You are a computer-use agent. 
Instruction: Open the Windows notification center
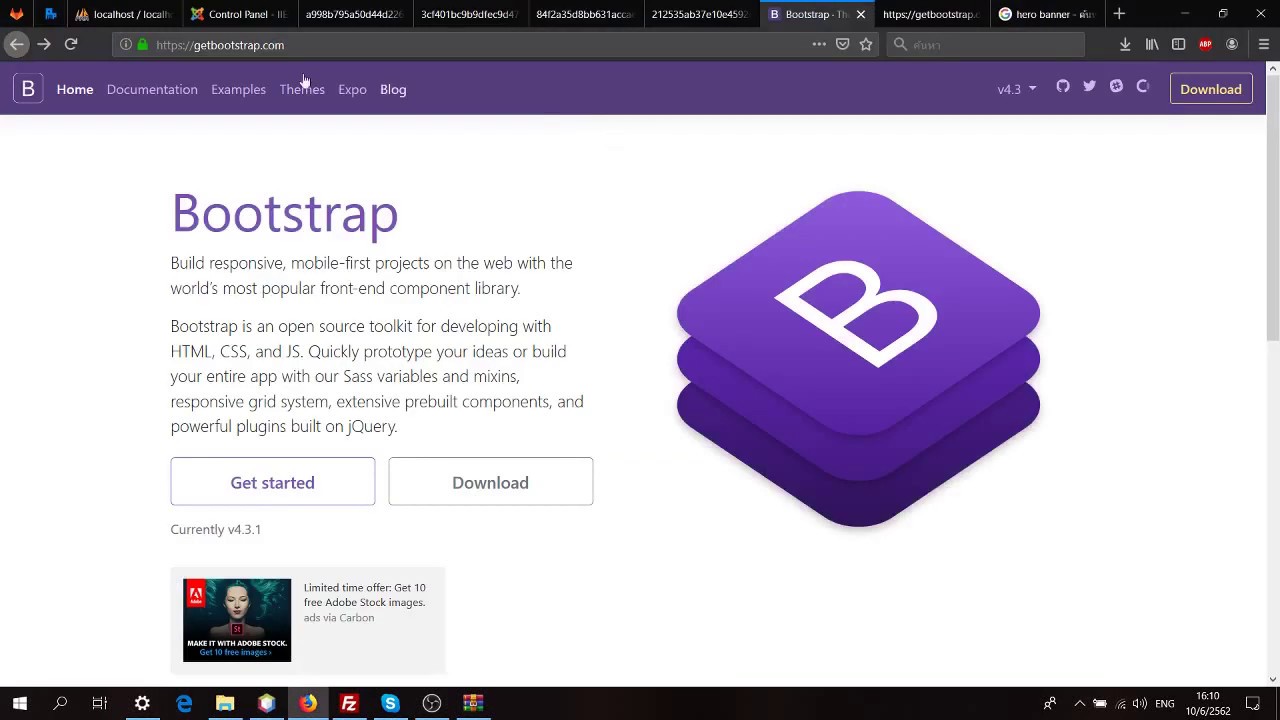tap(1253, 703)
